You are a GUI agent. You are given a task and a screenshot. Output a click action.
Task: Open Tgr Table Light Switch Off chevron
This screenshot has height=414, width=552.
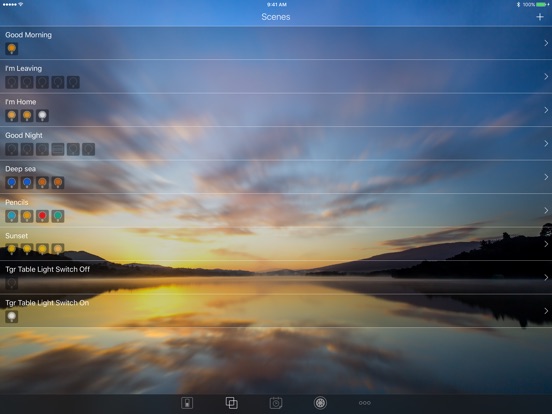click(x=546, y=277)
